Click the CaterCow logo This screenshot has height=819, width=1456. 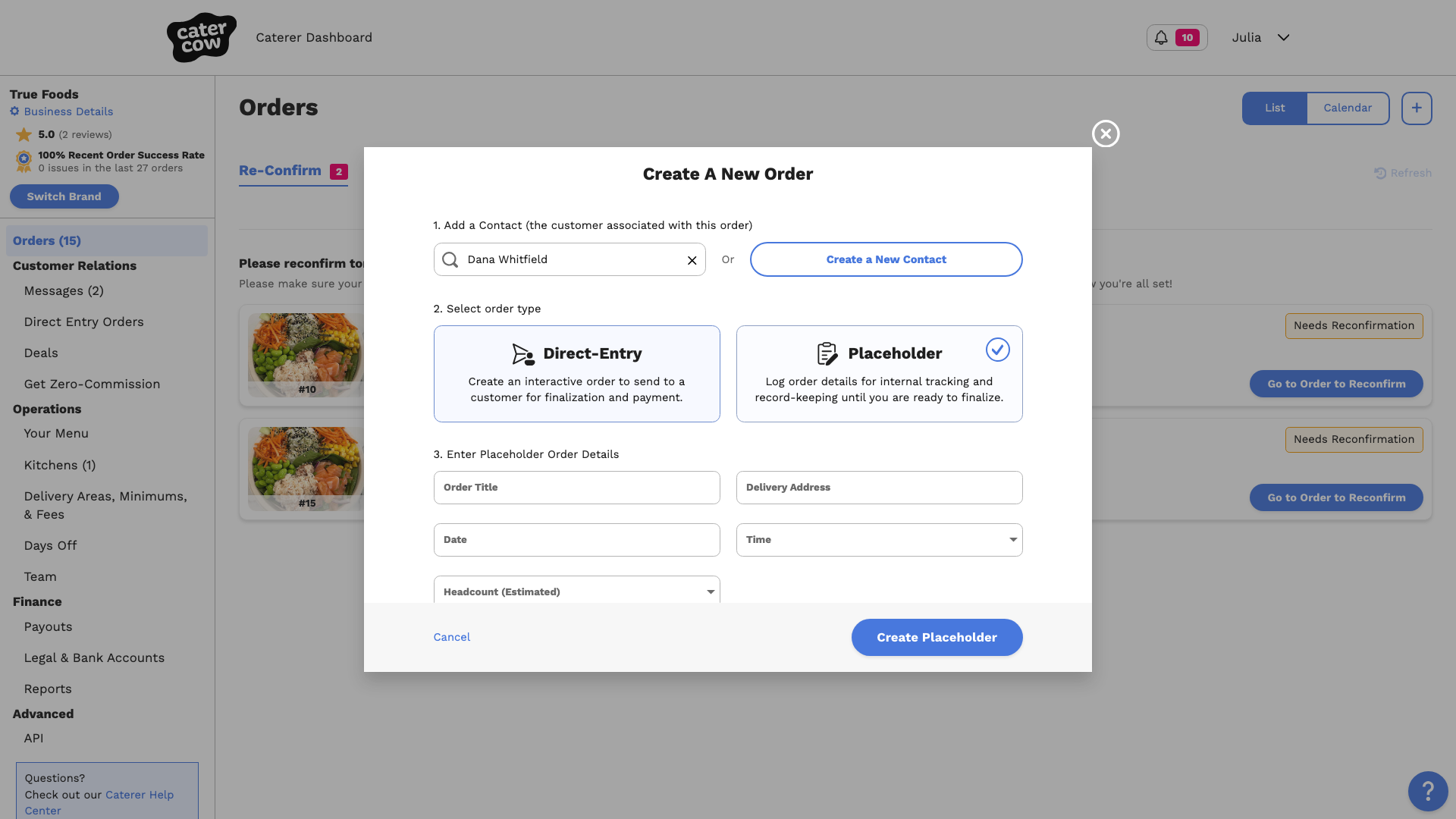pyautogui.click(x=201, y=37)
